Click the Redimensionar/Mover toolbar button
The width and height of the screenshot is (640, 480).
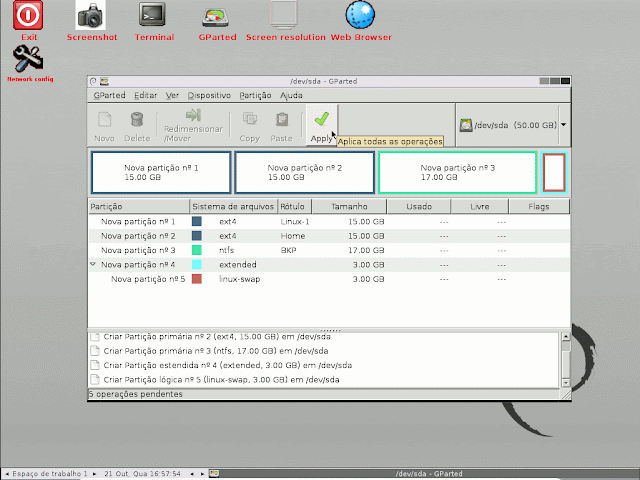[193, 126]
